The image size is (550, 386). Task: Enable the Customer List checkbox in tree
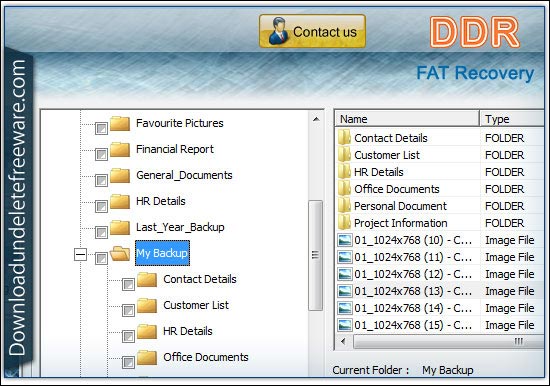(128, 310)
